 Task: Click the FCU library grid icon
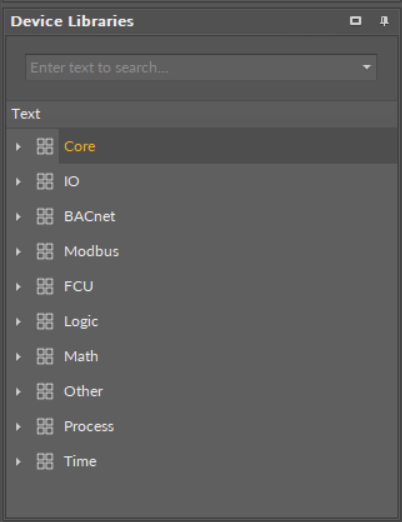click(45, 287)
